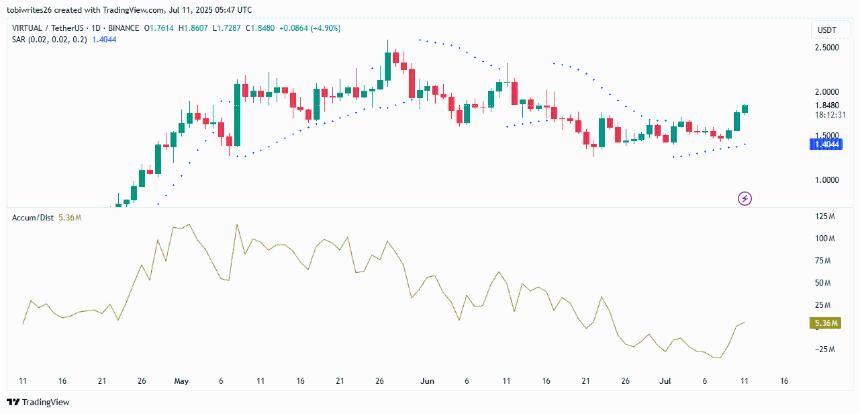This screenshot has height=414, width=860.
Task: Click the 125M level on Accum/Dist scale
Action: point(826,217)
